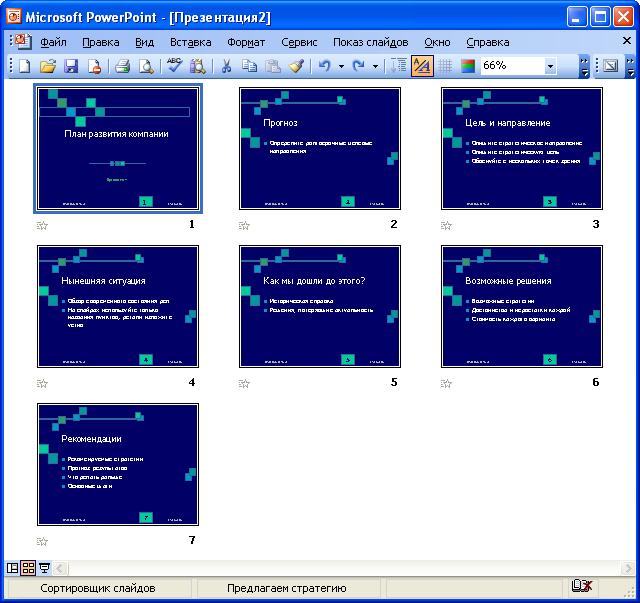Image resolution: width=640 pixels, height=603 pixels.
Task: Open the Research pane icon
Action: [x=198, y=66]
